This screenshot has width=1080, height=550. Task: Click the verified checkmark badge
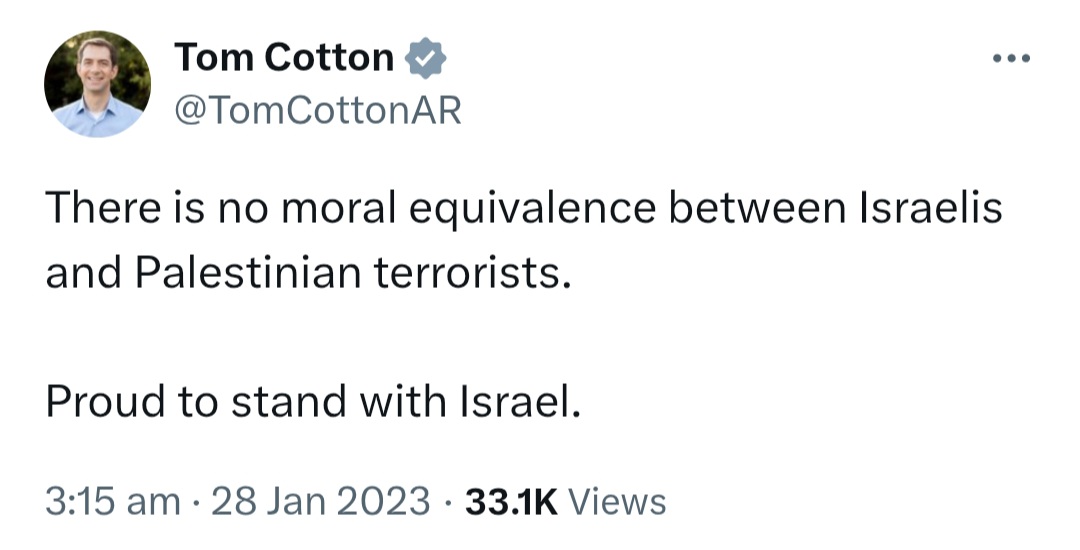[425, 57]
